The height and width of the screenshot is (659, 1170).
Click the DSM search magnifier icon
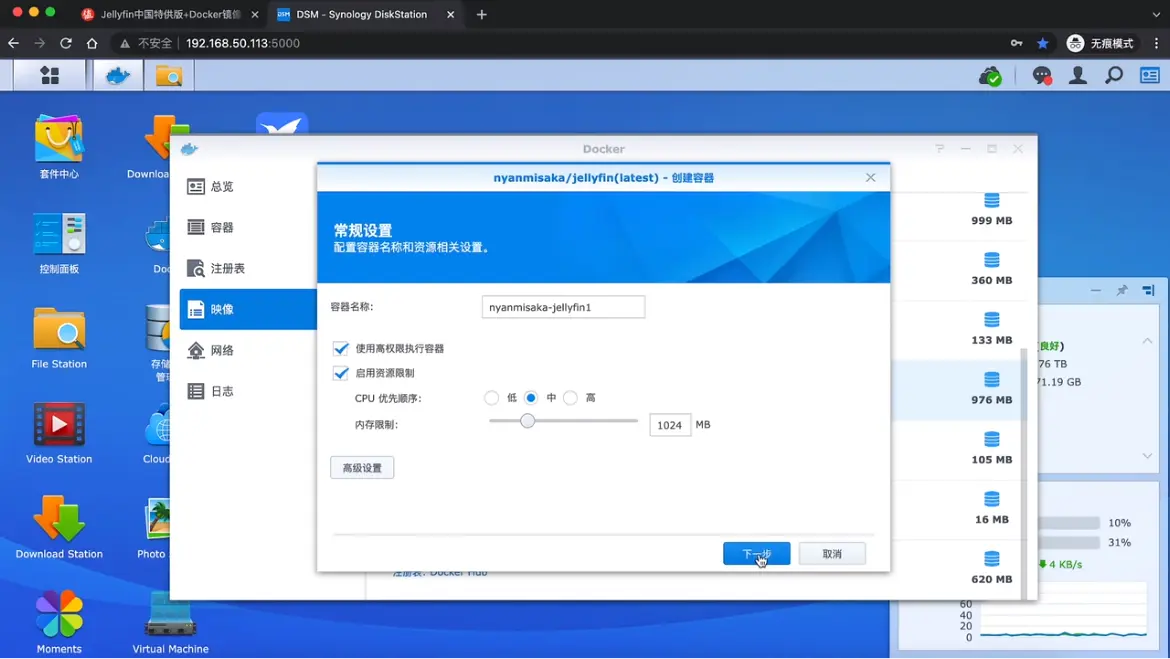1114,76
